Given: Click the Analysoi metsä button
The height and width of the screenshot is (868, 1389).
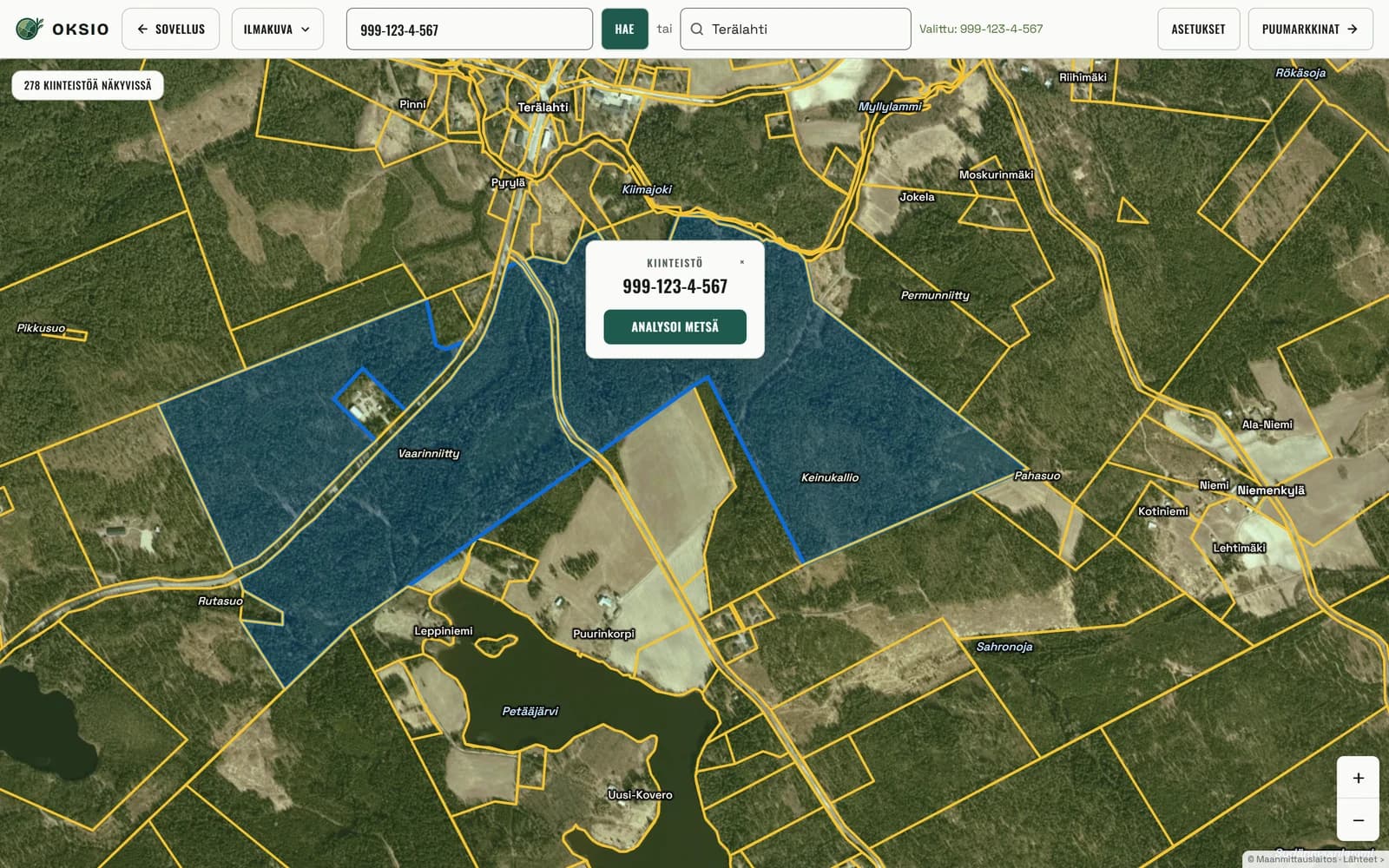Looking at the screenshot, I should (675, 326).
